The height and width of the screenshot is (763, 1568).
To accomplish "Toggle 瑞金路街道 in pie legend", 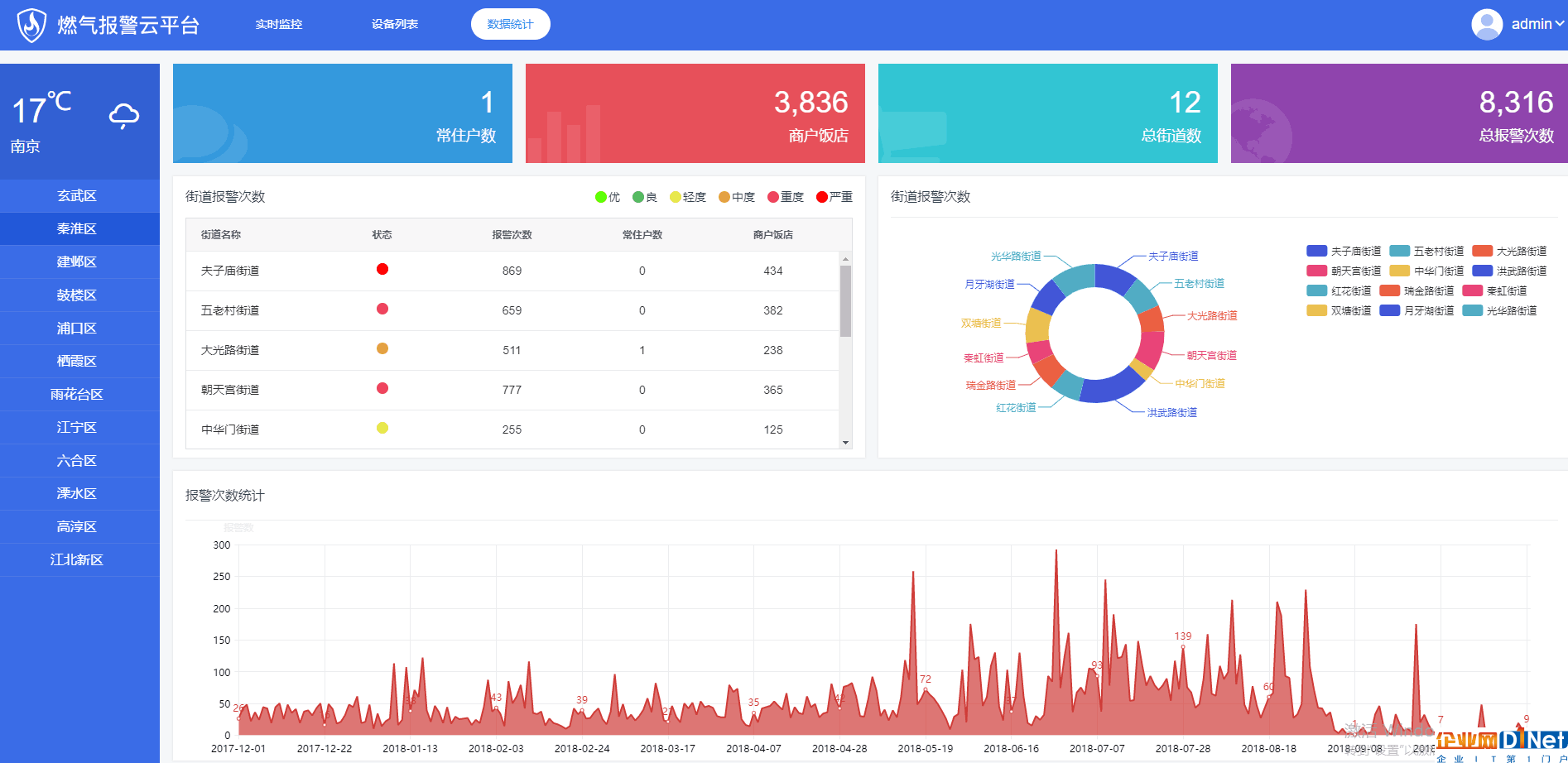I will coord(1416,290).
